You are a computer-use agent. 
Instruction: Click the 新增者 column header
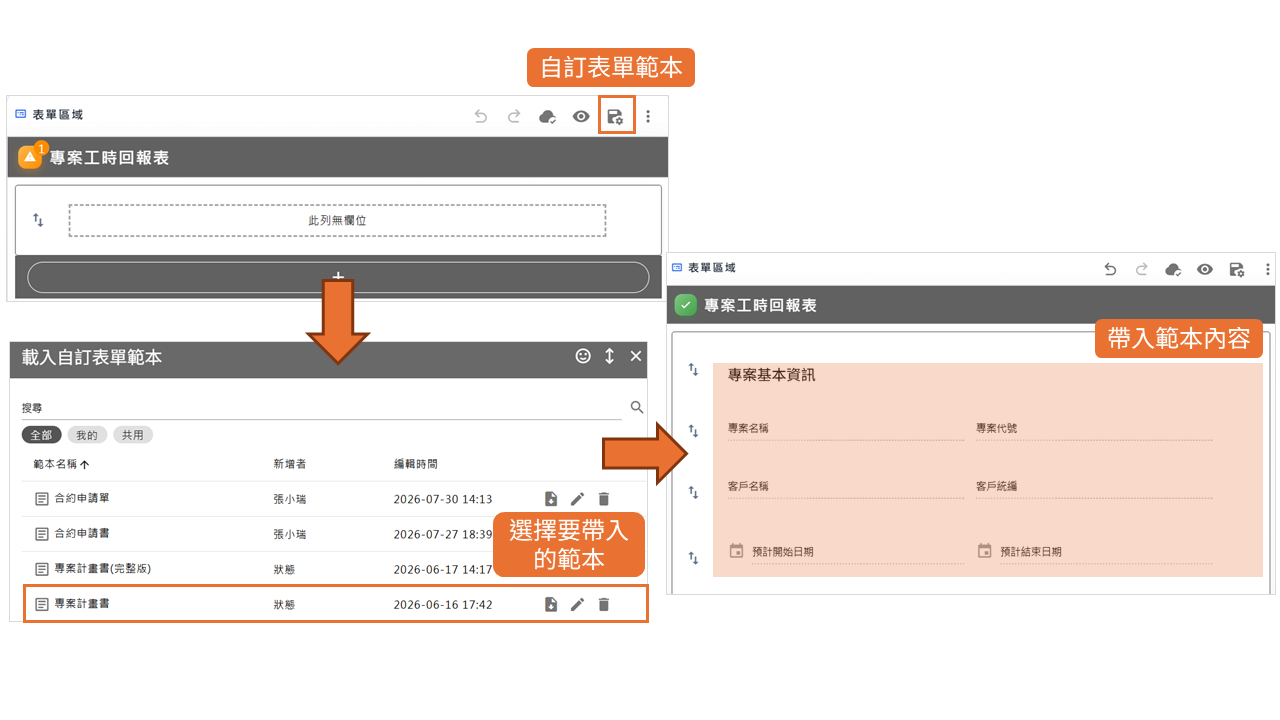[x=290, y=464]
